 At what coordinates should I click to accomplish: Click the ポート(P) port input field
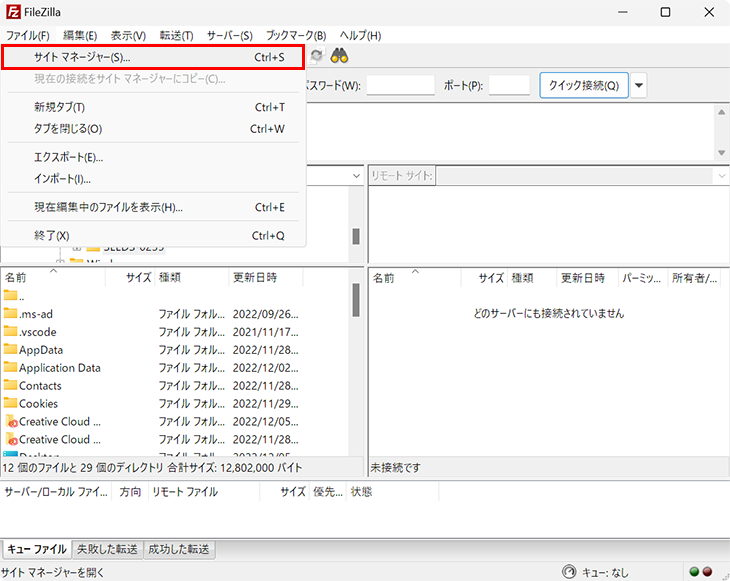[509, 85]
